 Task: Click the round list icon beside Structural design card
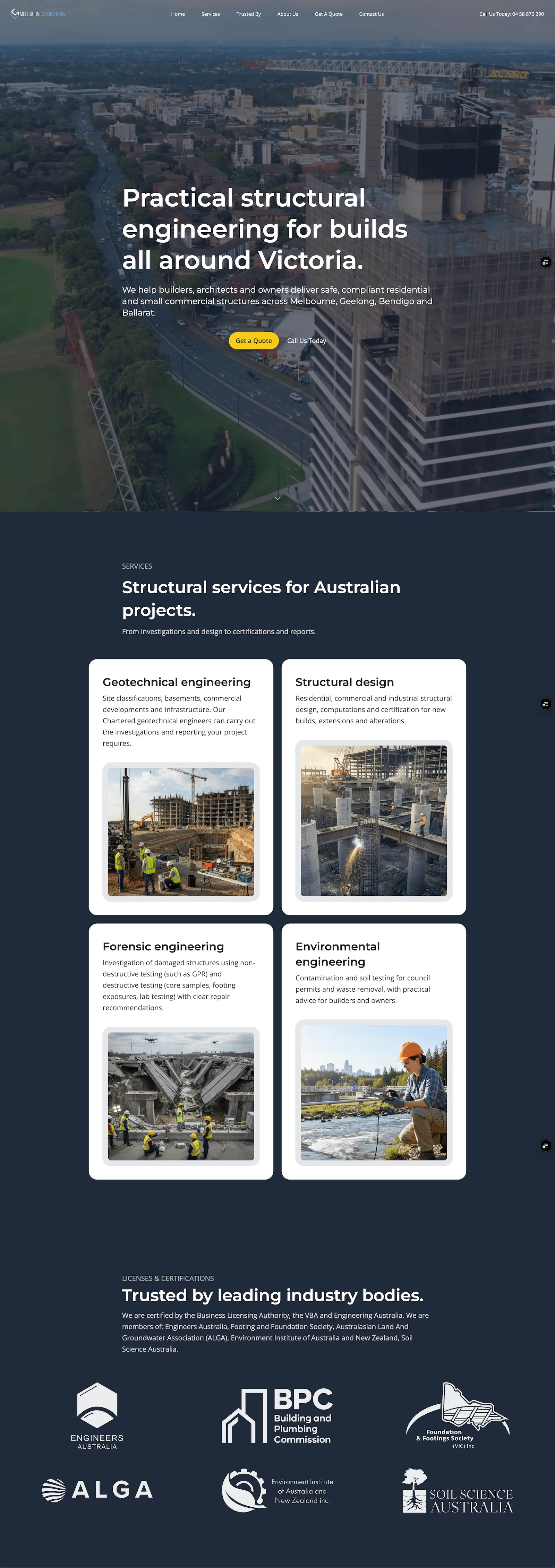click(545, 704)
